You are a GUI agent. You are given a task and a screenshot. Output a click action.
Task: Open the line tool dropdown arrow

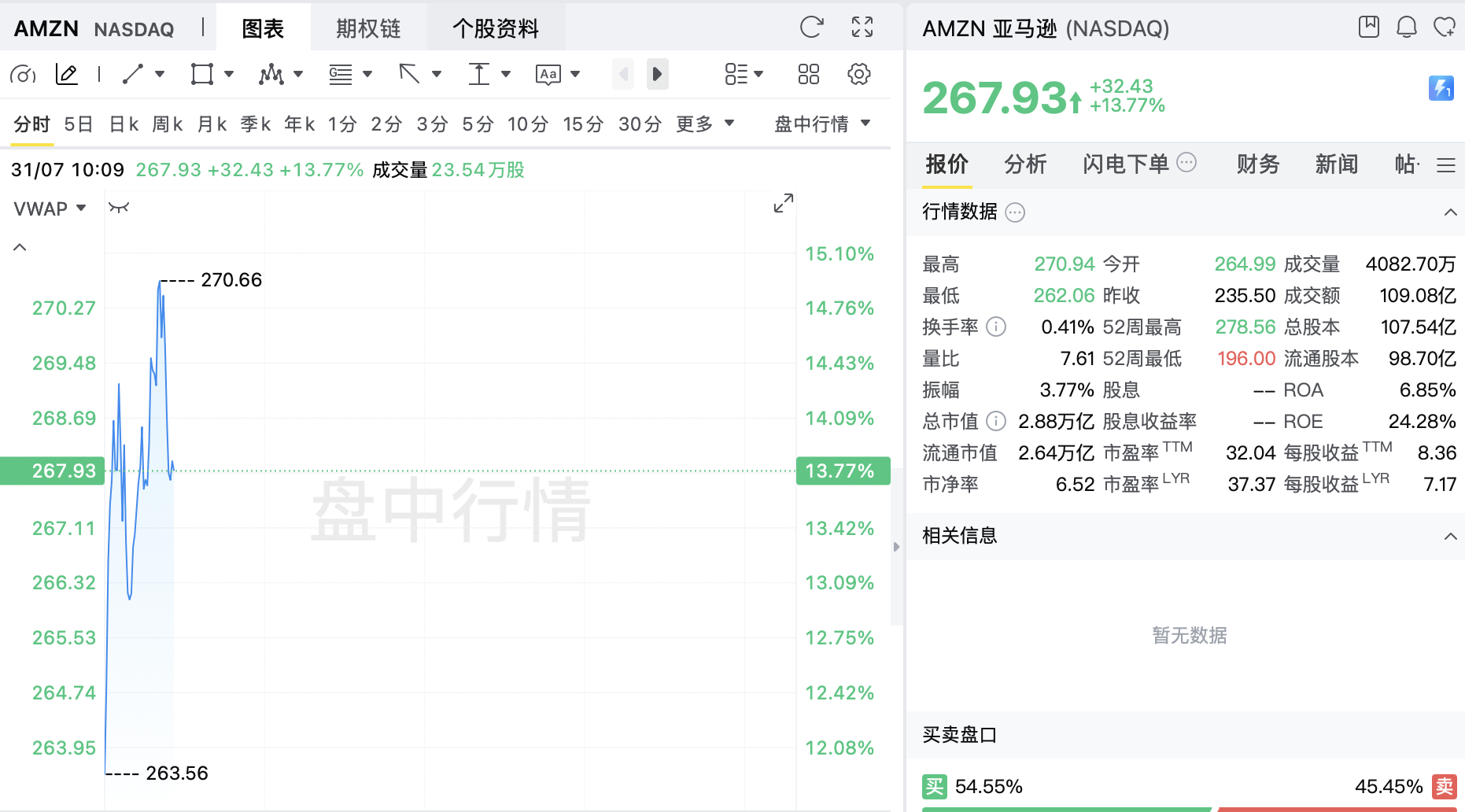[x=160, y=74]
